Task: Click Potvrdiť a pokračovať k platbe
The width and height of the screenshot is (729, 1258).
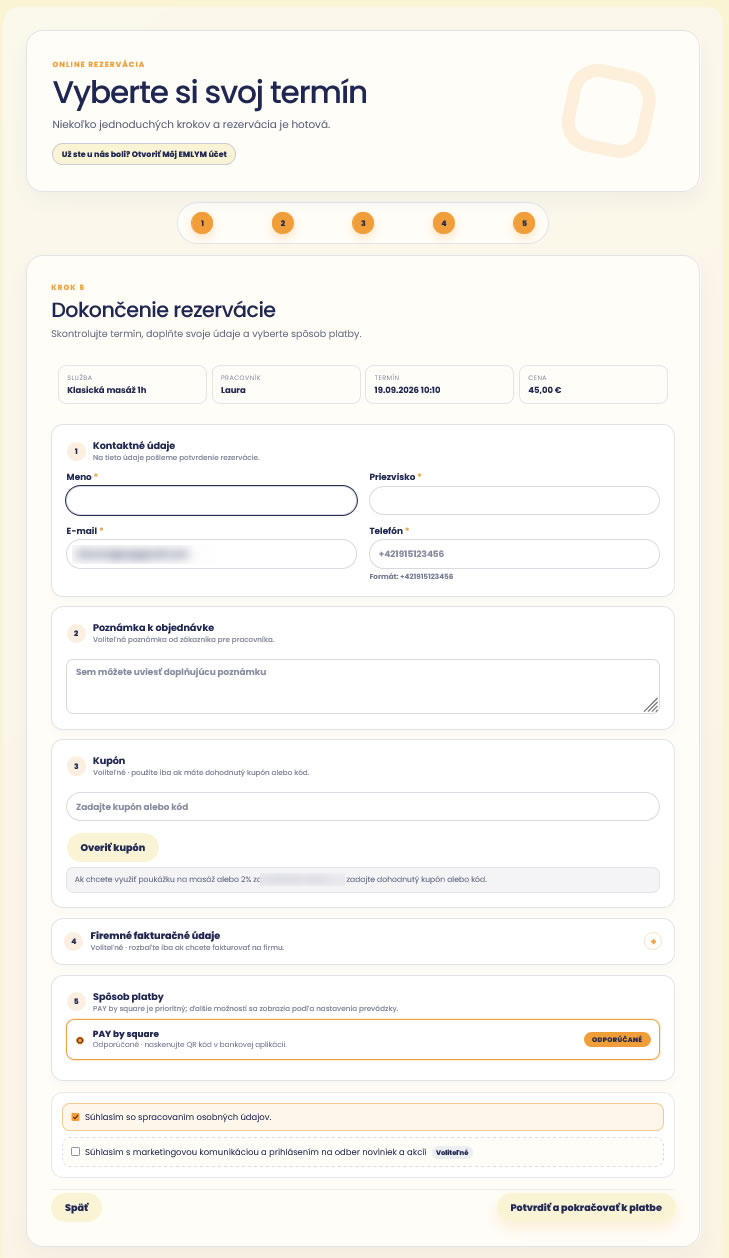Action: 586,1208
